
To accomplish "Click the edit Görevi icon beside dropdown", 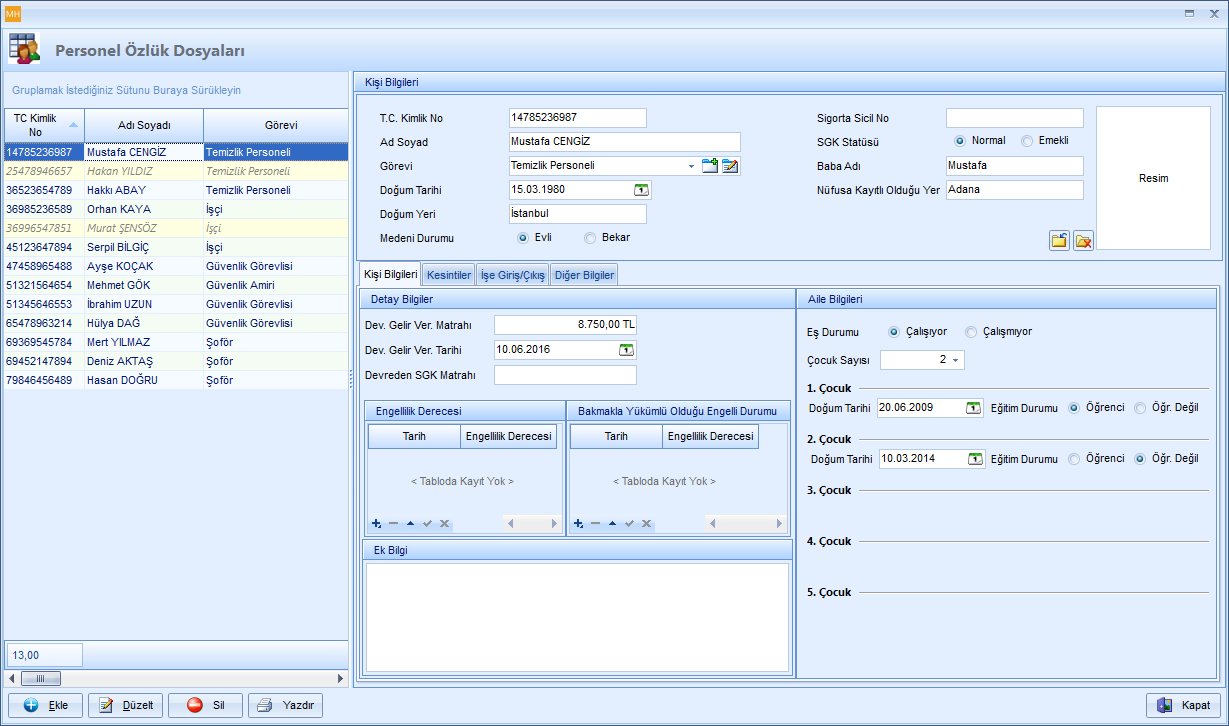I will pyautogui.click(x=730, y=166).
